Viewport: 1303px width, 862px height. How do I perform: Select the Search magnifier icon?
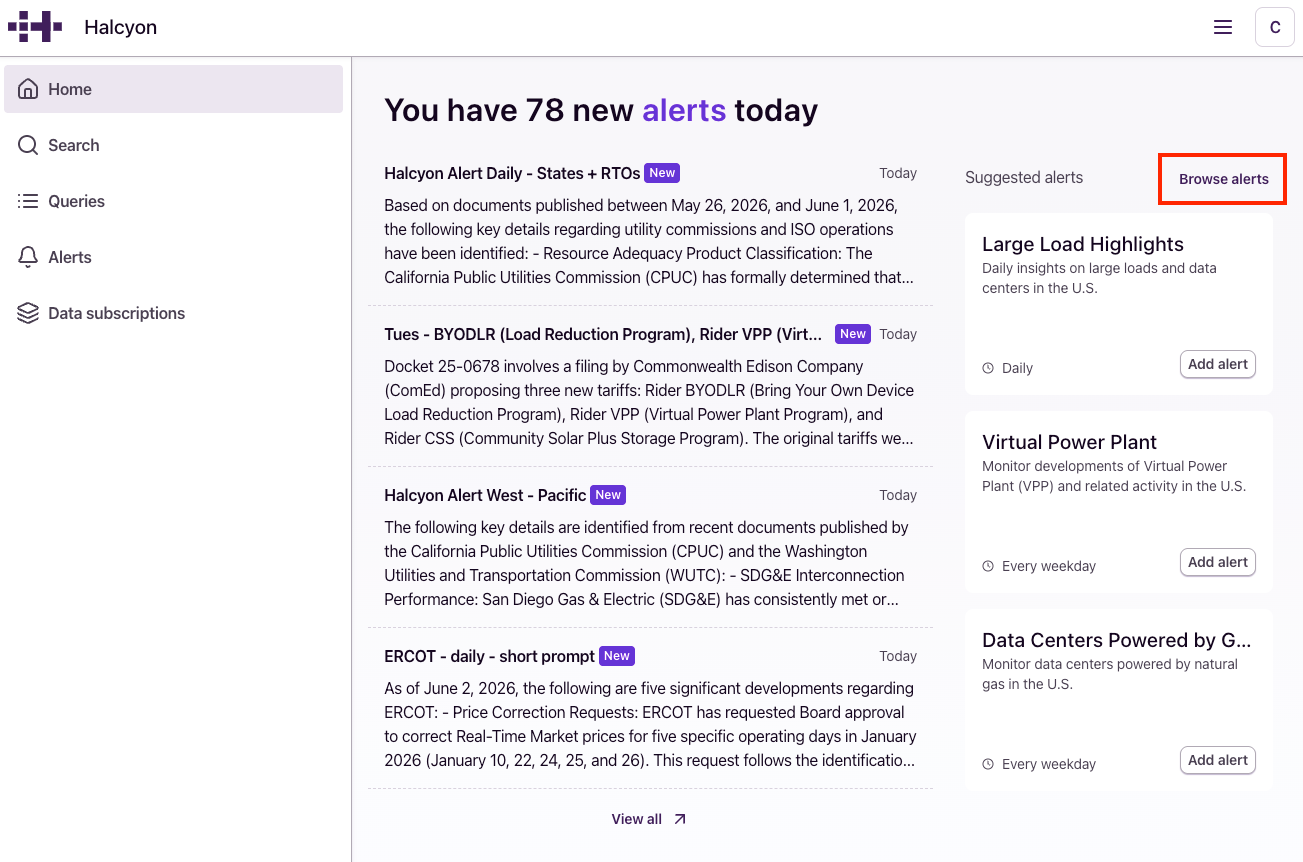click(x=28, y=145)
